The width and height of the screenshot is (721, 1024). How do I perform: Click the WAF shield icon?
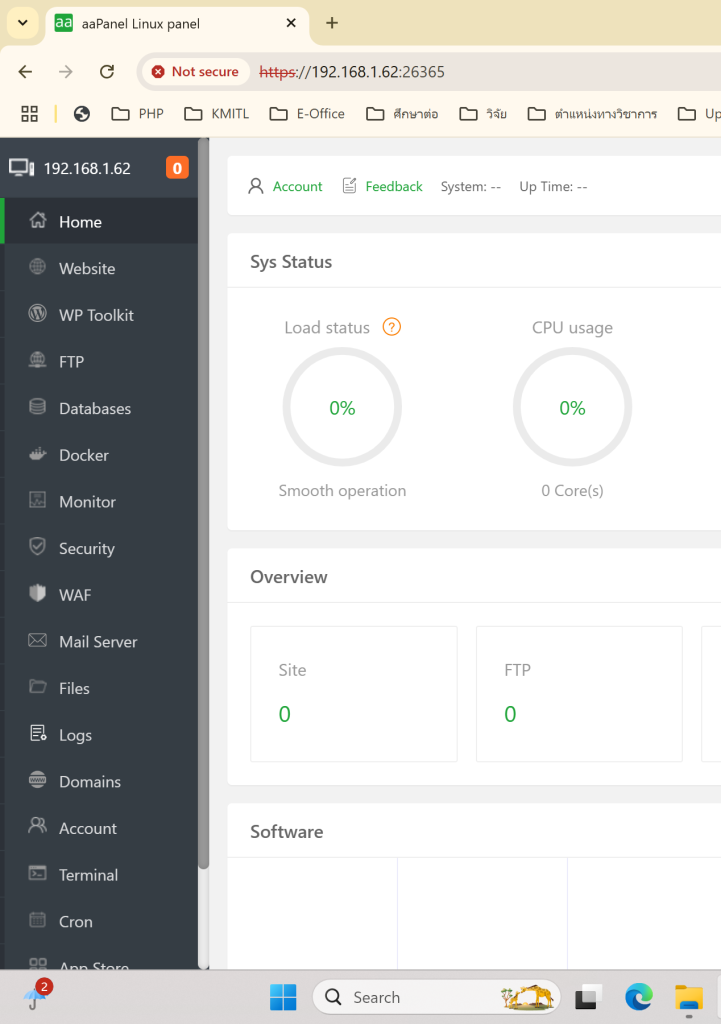(x=38, y=594)
